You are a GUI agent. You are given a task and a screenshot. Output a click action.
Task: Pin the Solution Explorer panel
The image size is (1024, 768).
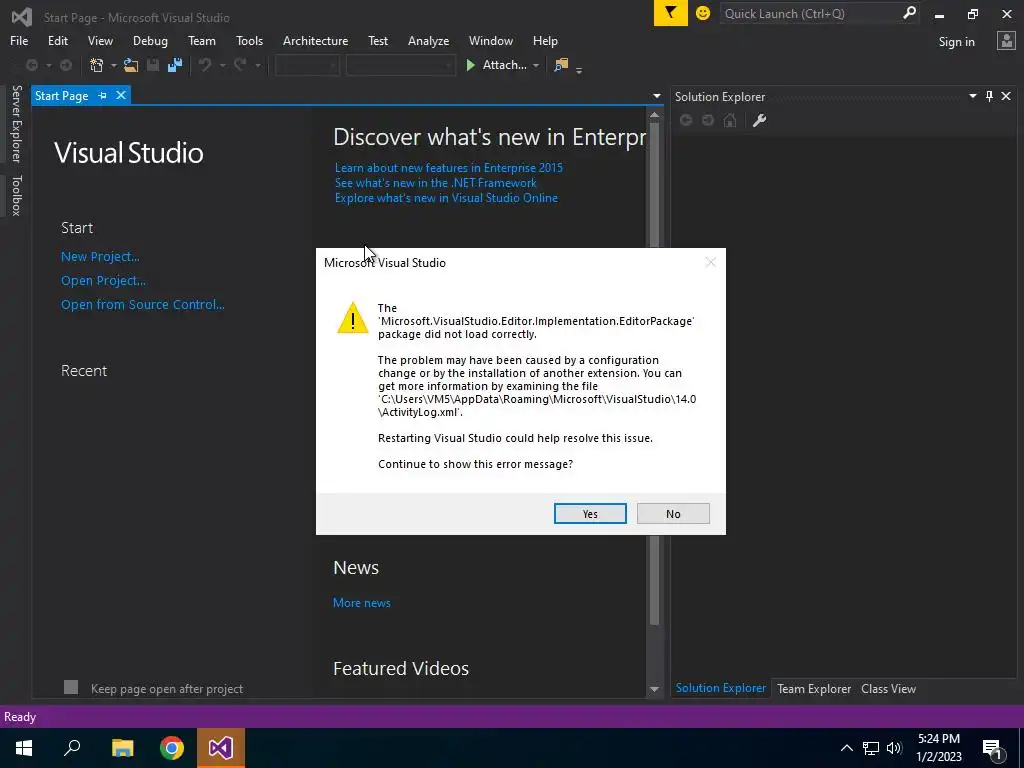pos(989,96)
